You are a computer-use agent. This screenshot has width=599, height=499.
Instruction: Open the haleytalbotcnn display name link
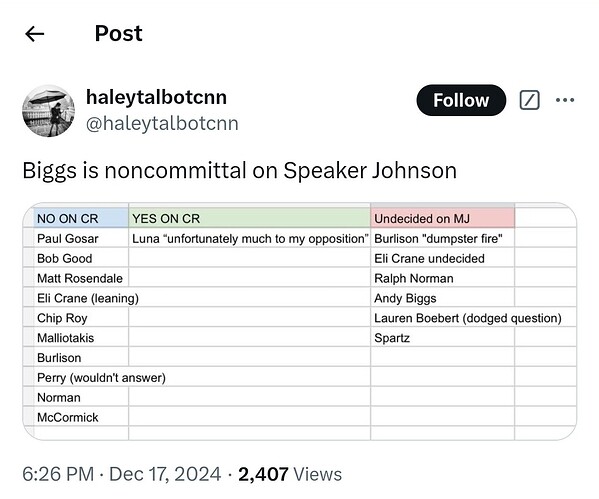[156, 97]
